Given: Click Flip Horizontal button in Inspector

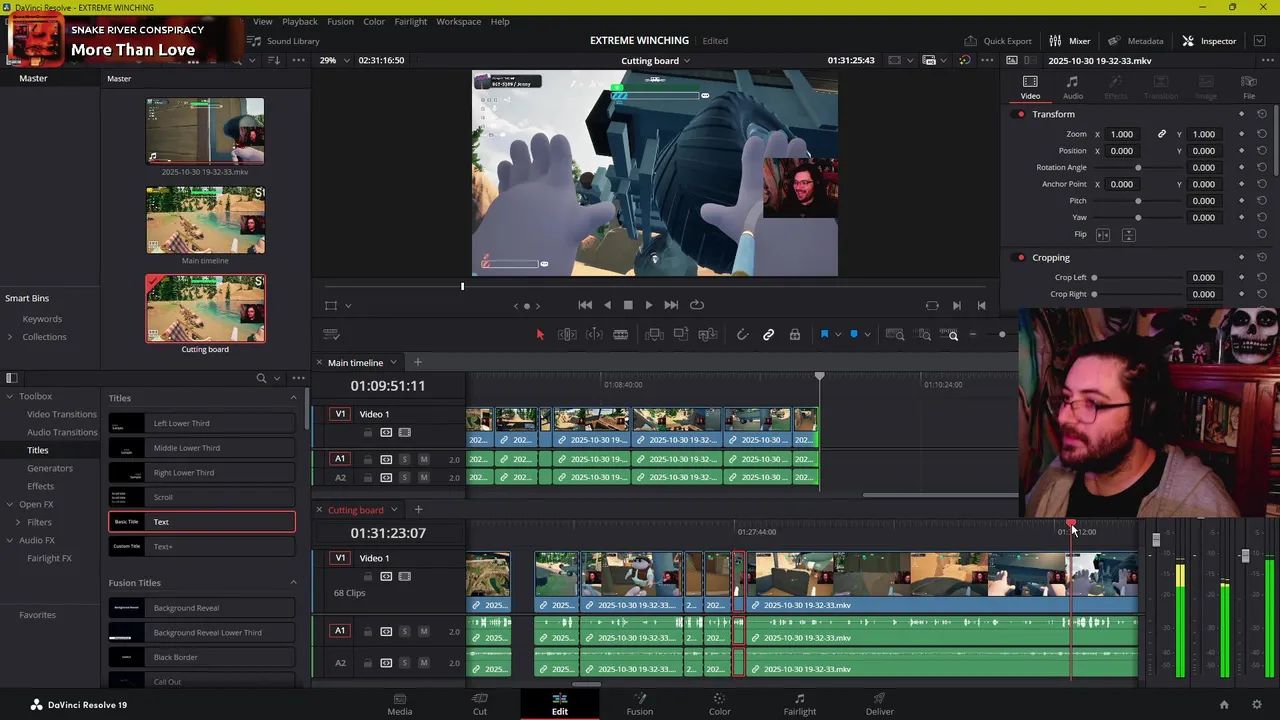Looking at the screenshot, I should click(x=1103, y=235).
